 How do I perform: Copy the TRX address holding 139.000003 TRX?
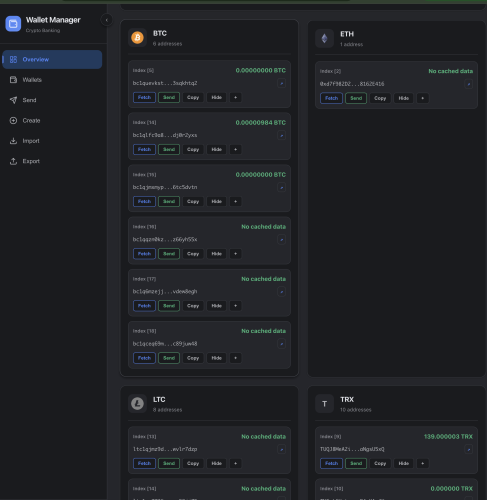click(x=380, y=463)
